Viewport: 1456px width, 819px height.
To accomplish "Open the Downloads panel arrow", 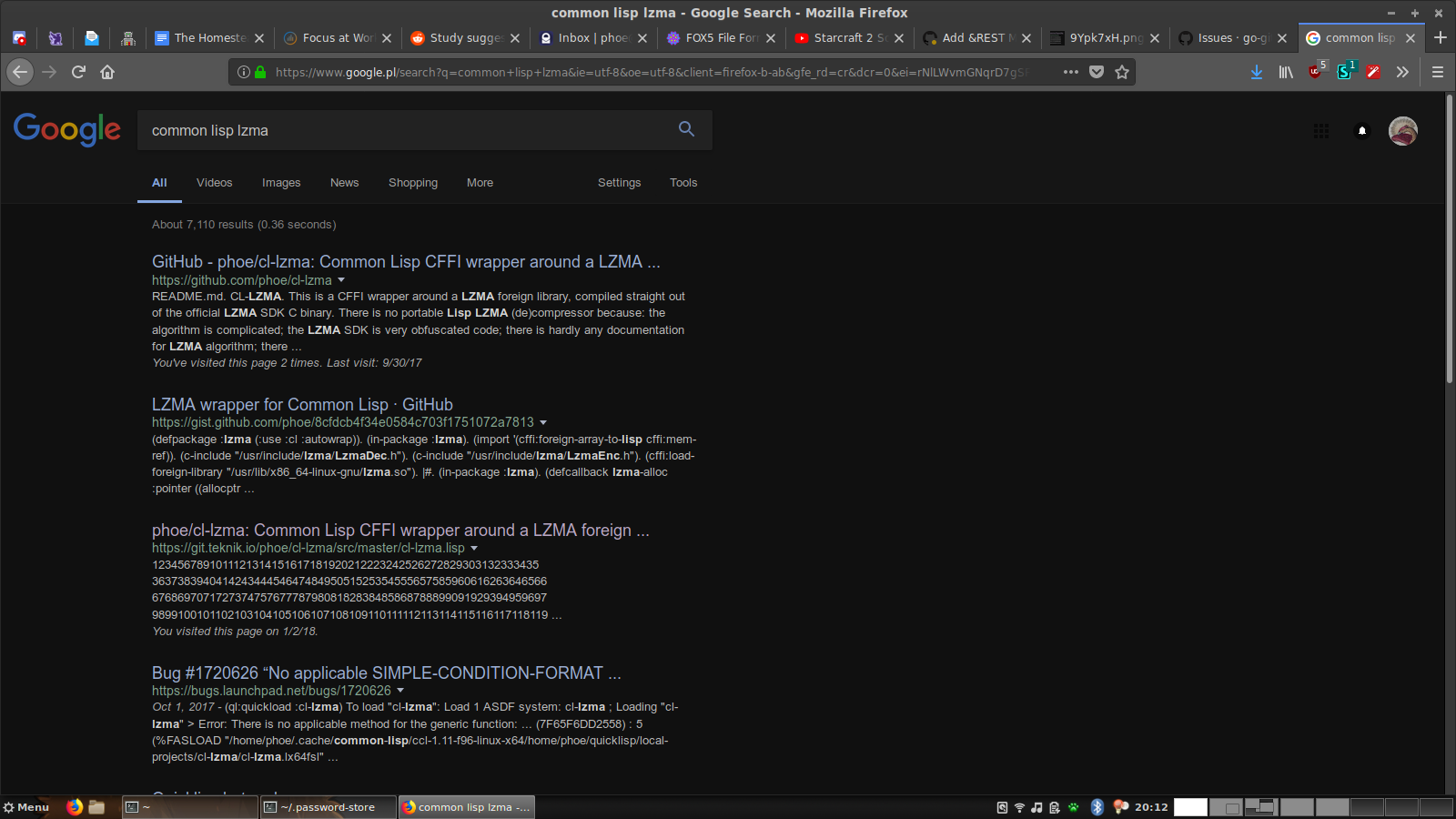I will (1257, 72).
